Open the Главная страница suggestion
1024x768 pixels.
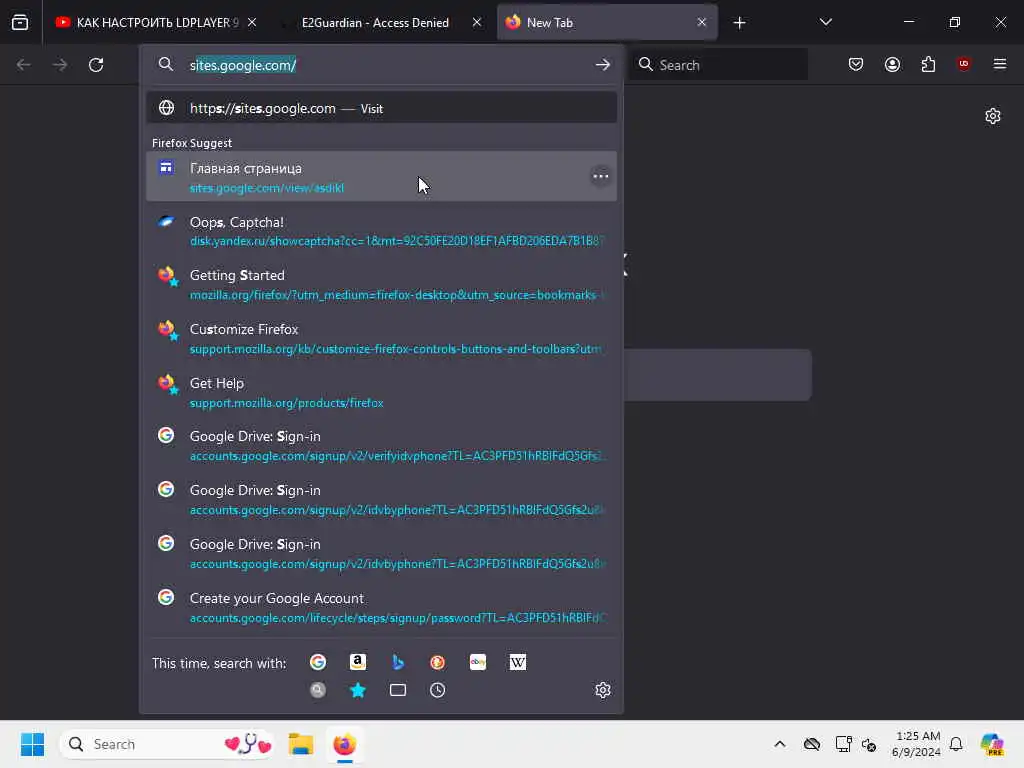381,177
